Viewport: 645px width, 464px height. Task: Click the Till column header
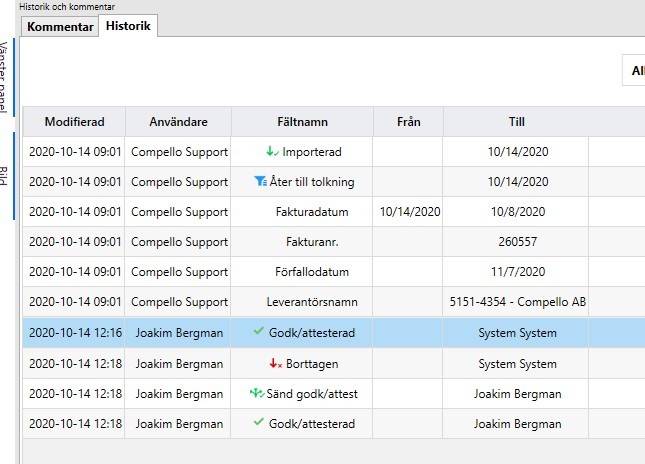tap(516, 122)
